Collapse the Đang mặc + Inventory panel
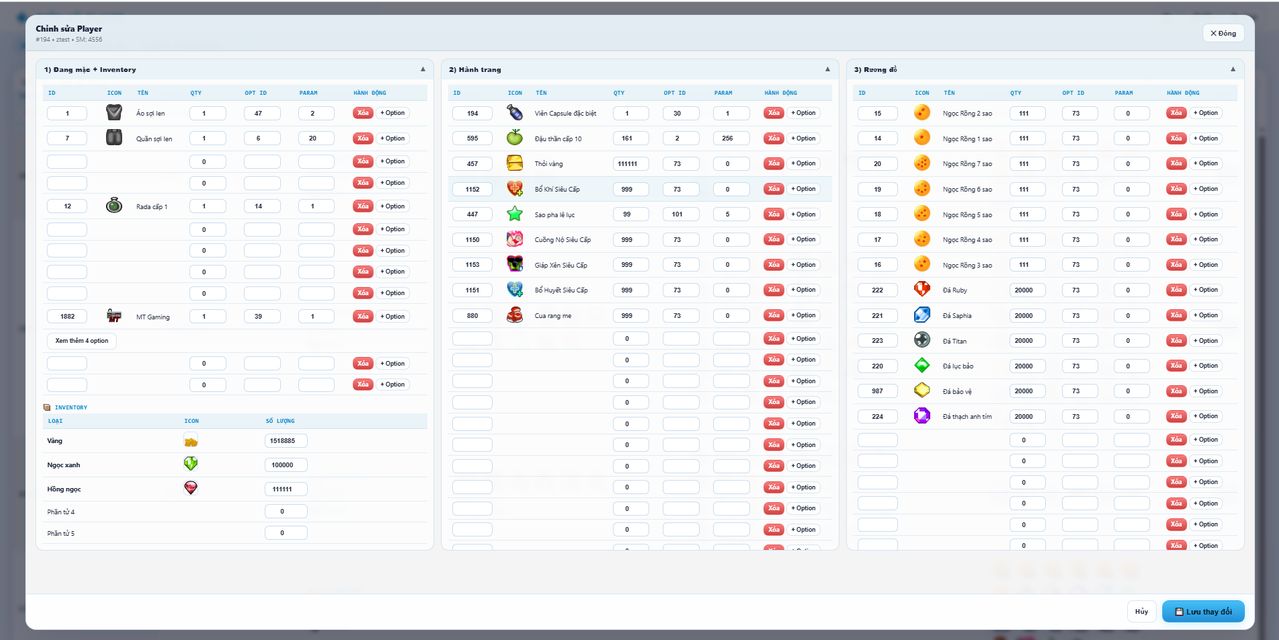The image size is (1279, 640). pyautogui.click(x=423, y=69)
